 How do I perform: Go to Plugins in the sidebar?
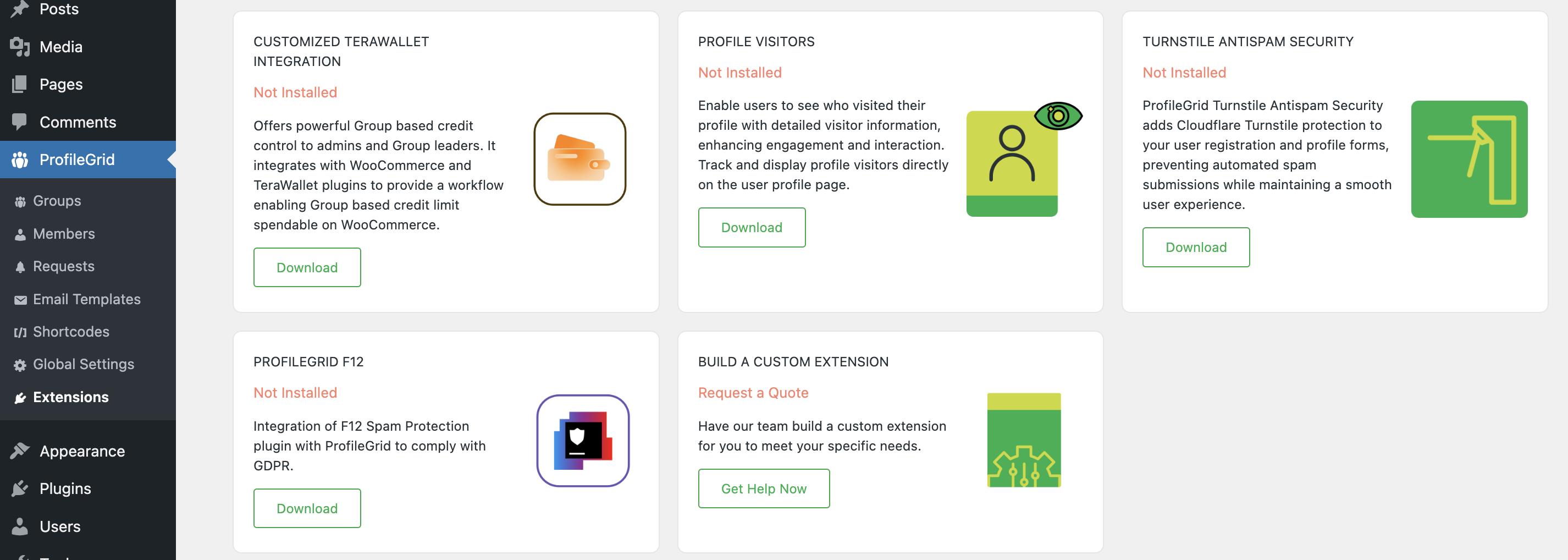[65, 488]
